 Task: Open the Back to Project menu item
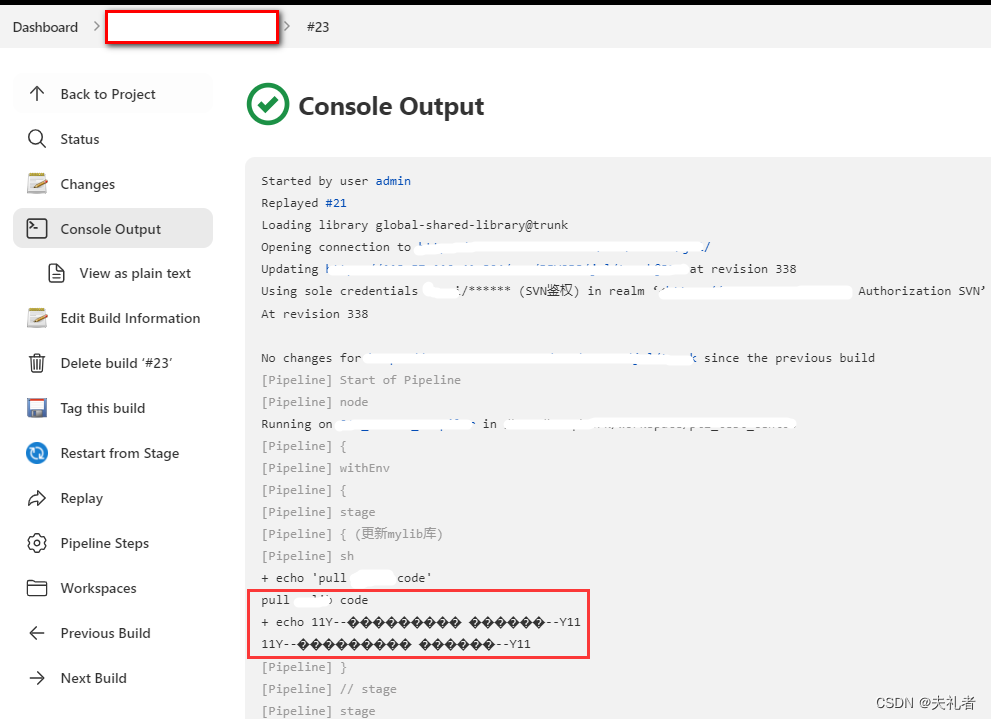click(112, 94)
